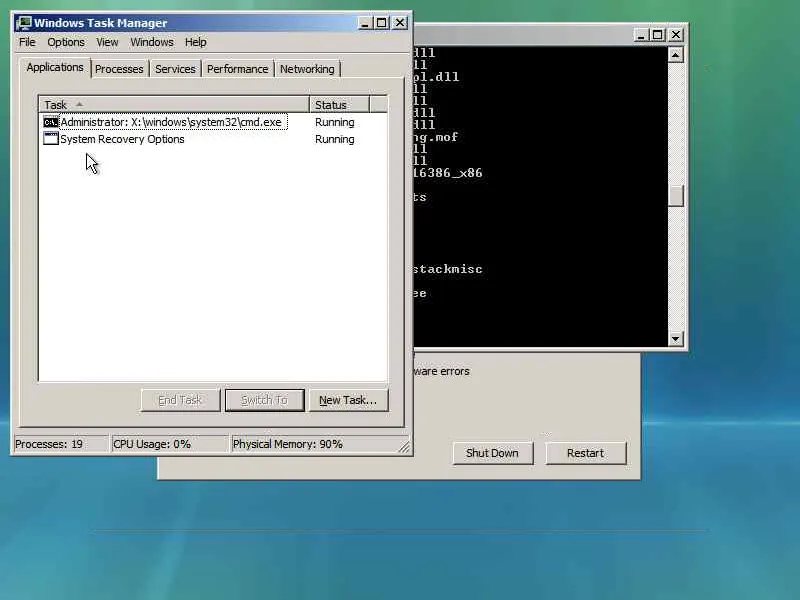Click the g.mof line in command prompt

point(436,137)
